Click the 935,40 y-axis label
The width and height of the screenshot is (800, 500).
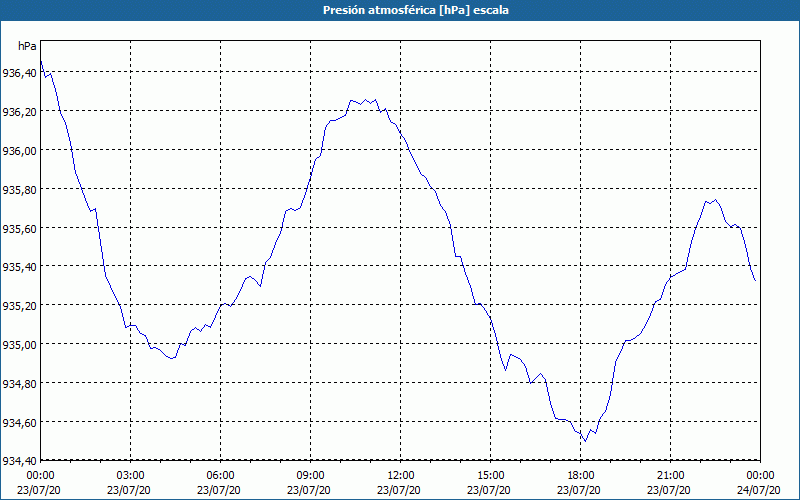(19, 267)
